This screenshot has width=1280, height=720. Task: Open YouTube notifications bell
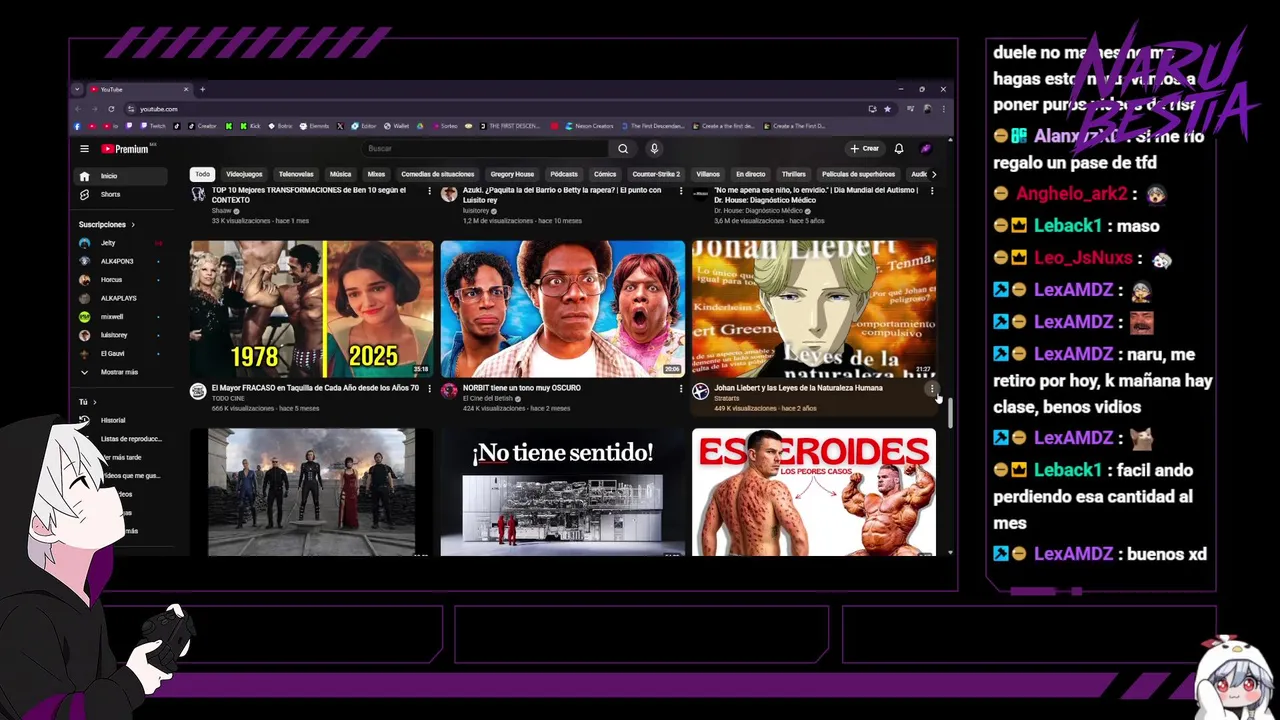898,149
